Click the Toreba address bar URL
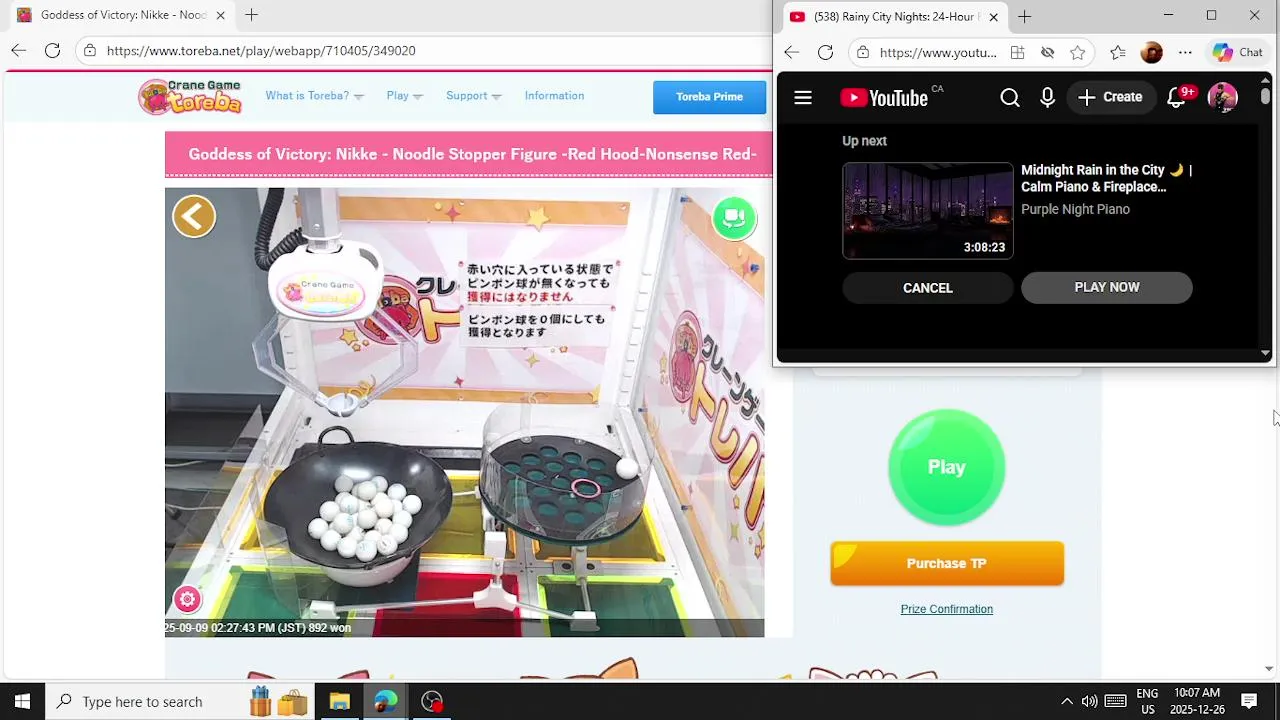Image resolution: width=1280 pixels, height=720 pixels. pos(261,50)
